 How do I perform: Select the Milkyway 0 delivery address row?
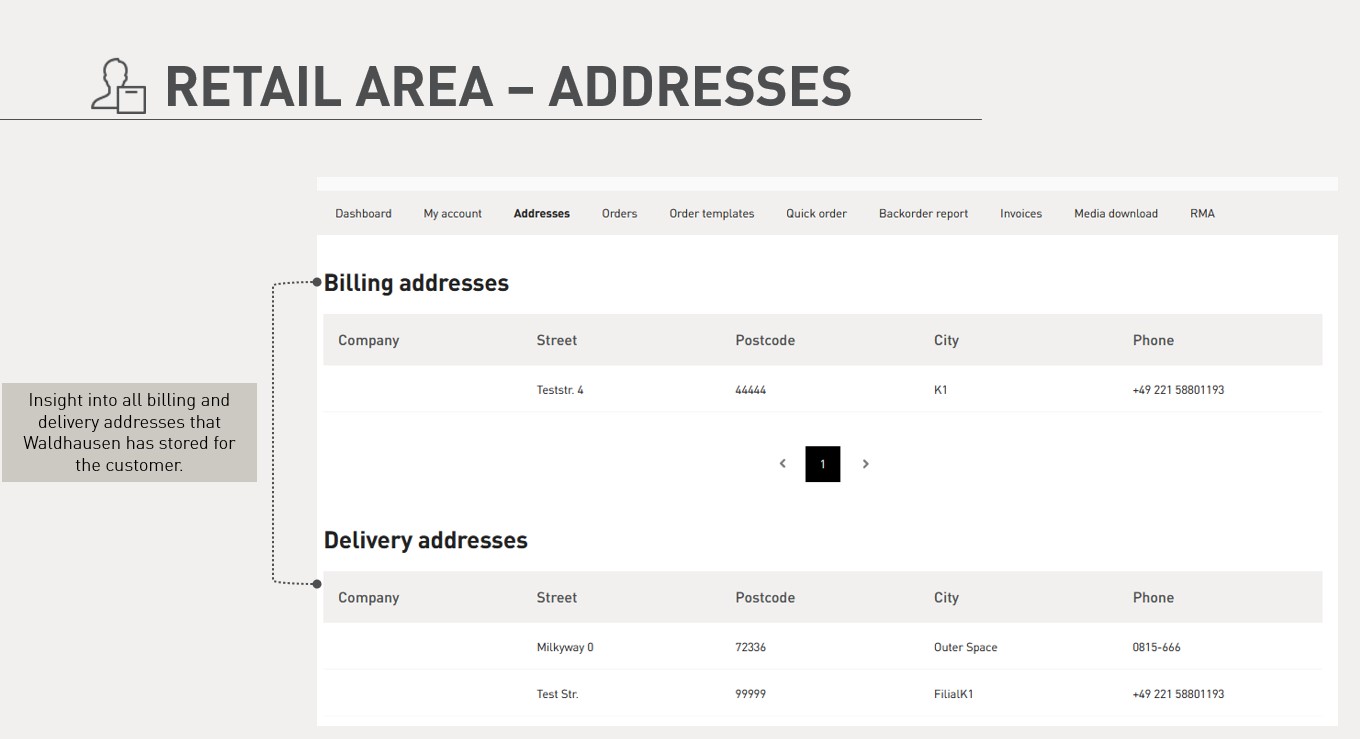tap(564, 647)
